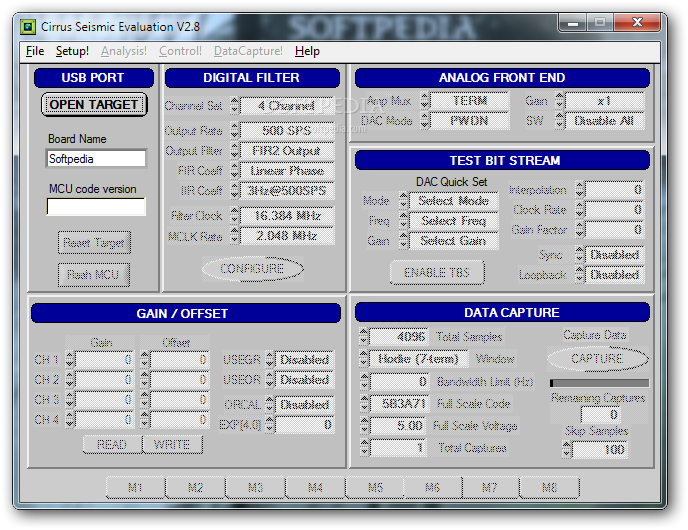Select the FIR2 Output value box
The height and width of the screenshot is (530, 688).
pos(287,150)
